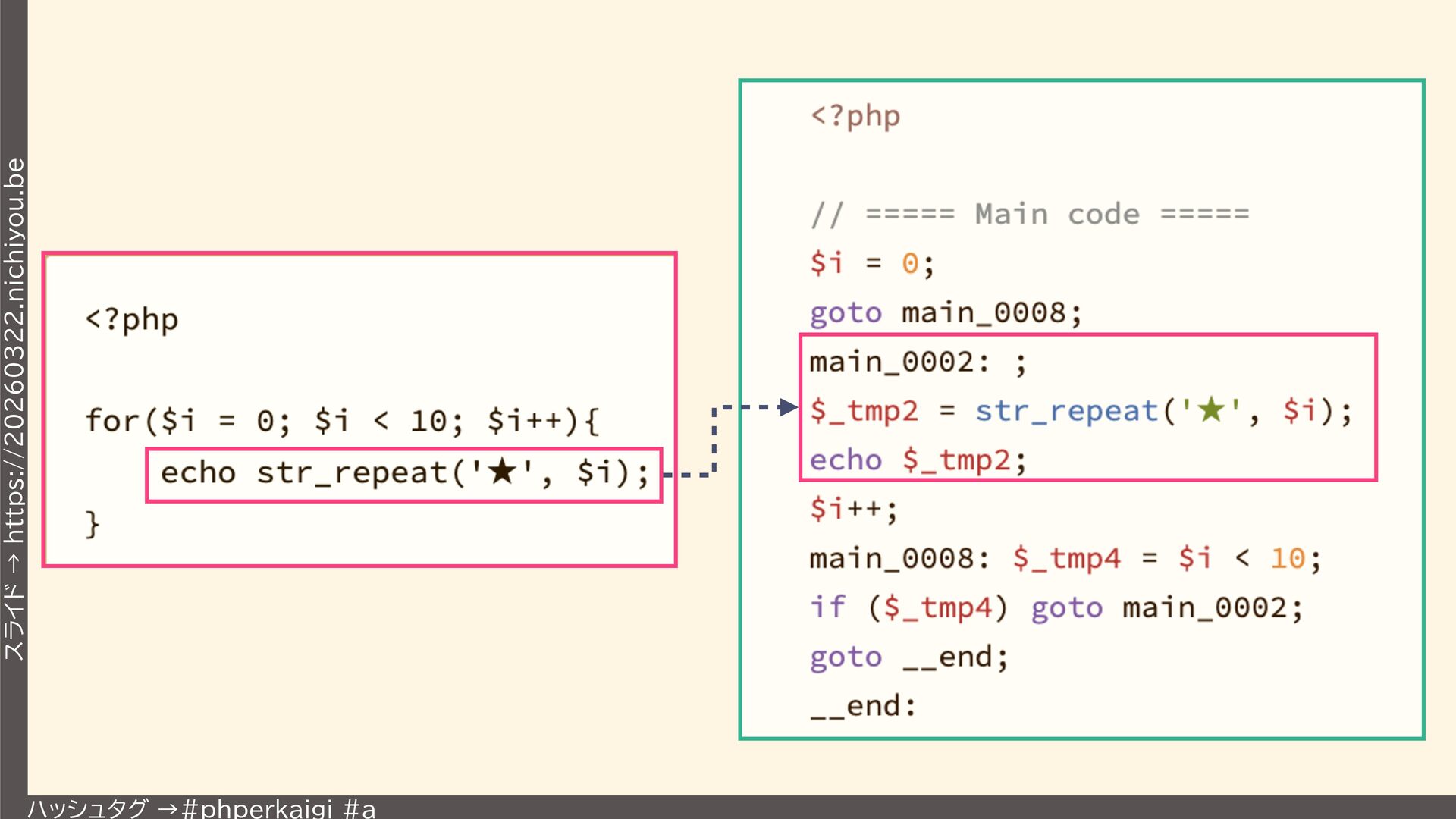Click the Main code comment line
The image size is (1456, 819).
(1029, 215)
